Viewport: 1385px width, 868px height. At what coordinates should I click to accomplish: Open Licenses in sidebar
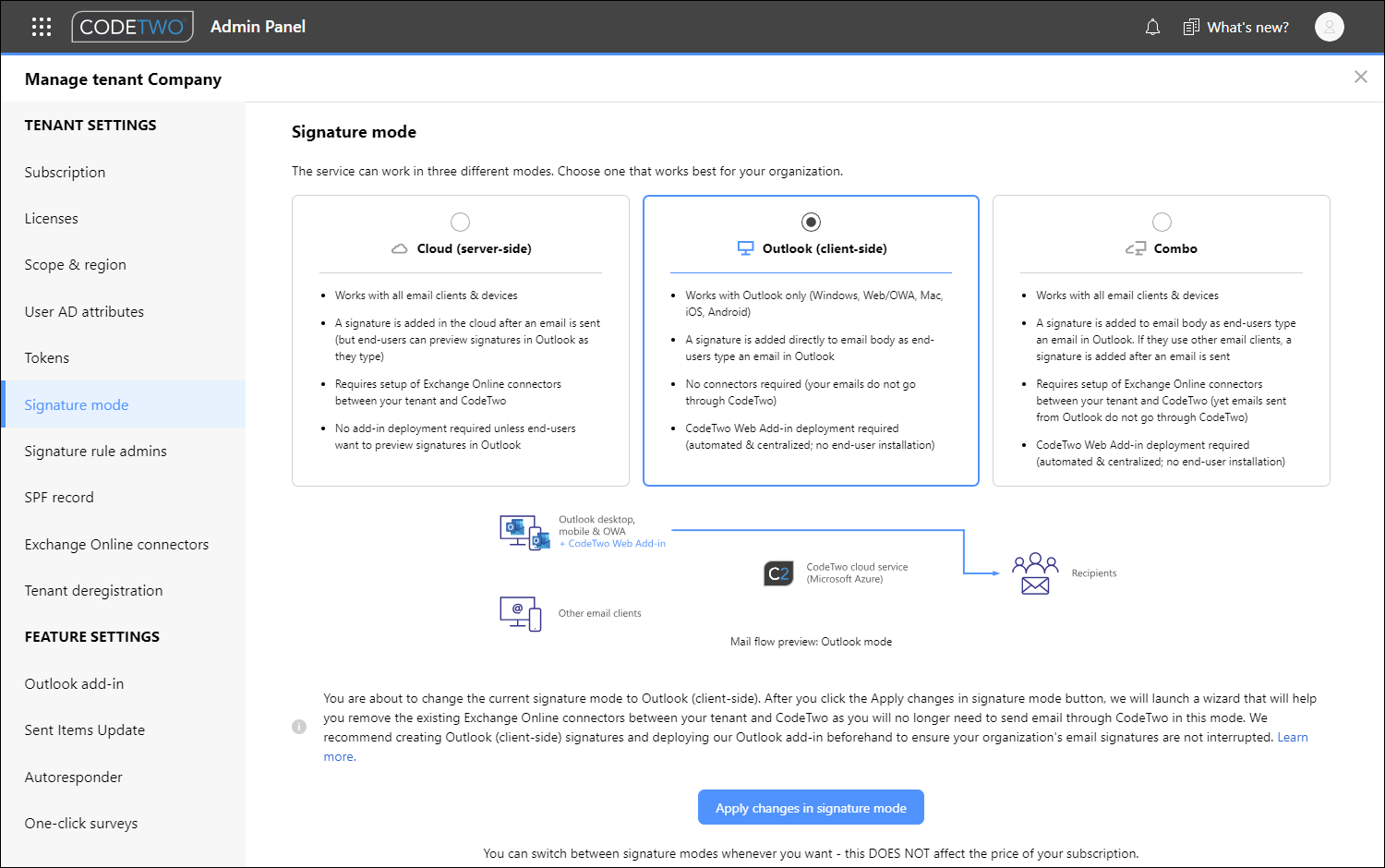pyautogui.click(x=124, y=218)
